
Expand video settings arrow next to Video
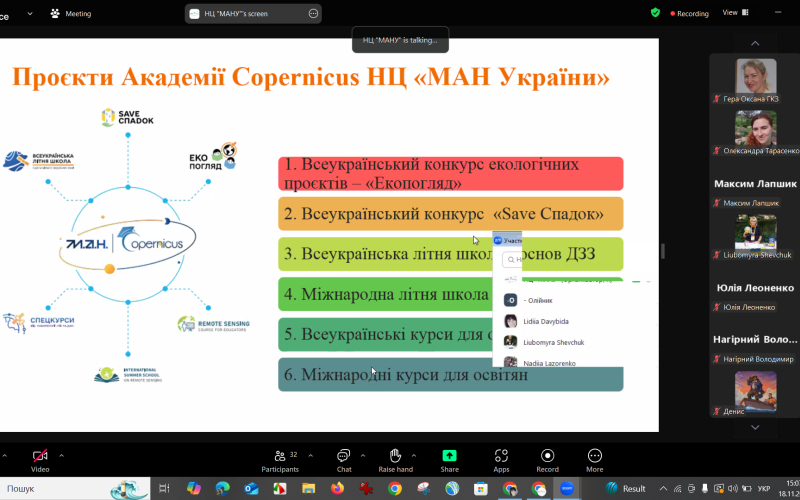[61, 455]
